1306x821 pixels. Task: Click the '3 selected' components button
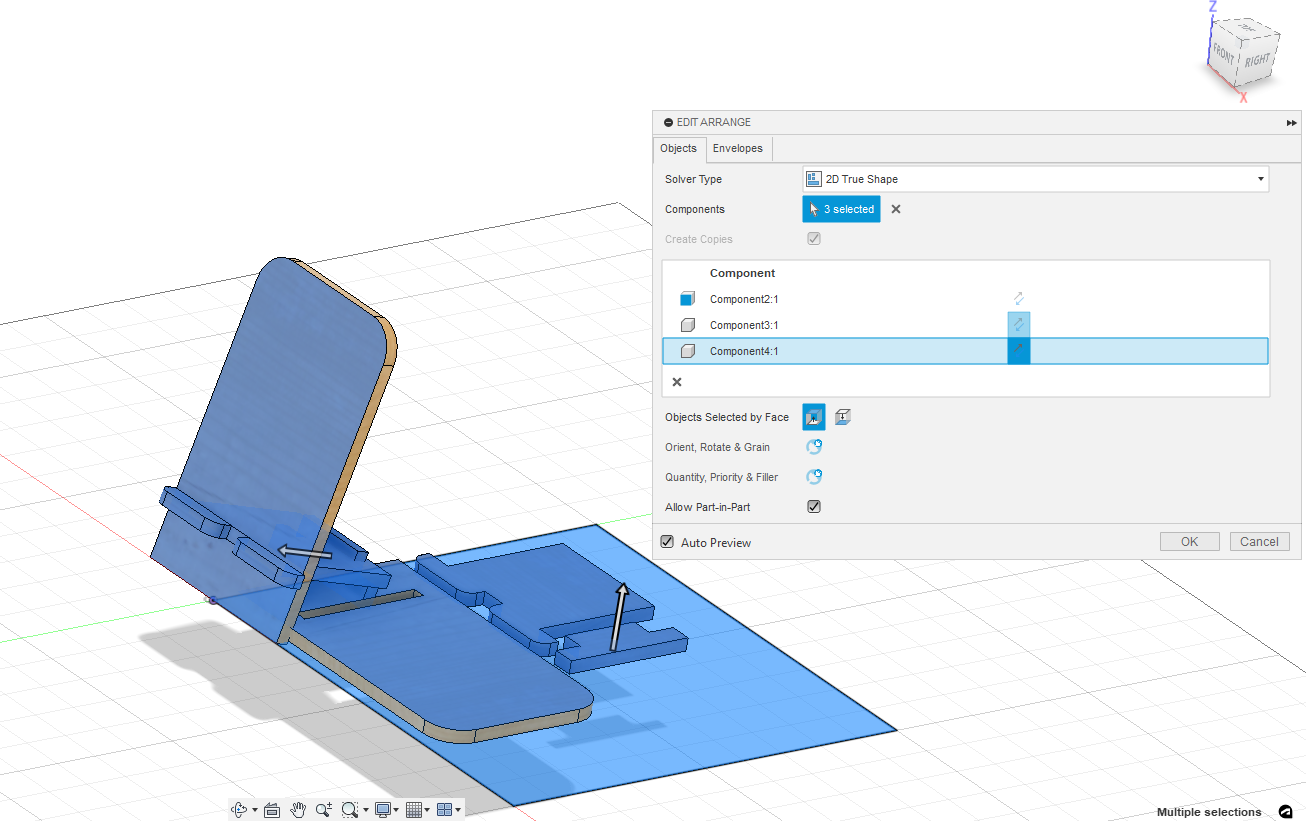pos(841,209)
